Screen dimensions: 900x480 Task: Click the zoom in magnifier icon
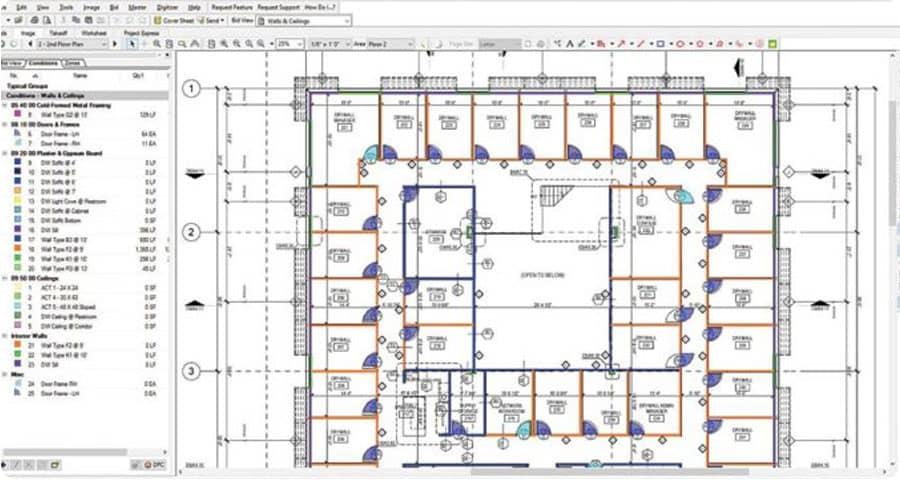tap(224, 44)
